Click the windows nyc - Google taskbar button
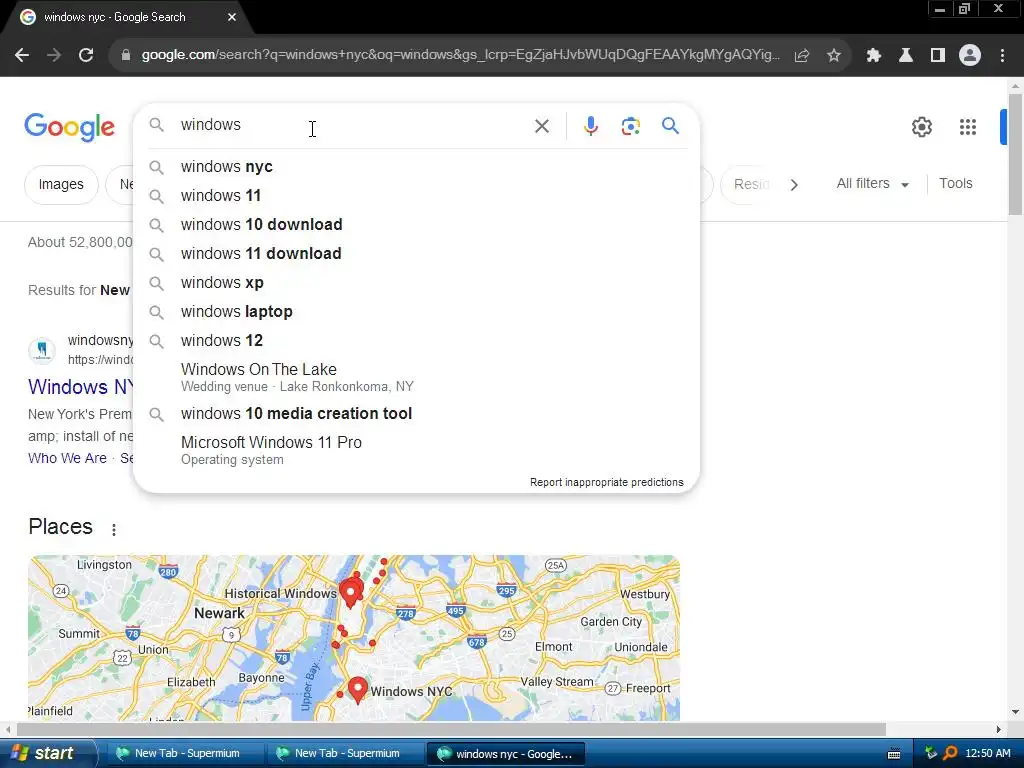Viewport: 1024px width, 768px height. (x=505, y=754)
